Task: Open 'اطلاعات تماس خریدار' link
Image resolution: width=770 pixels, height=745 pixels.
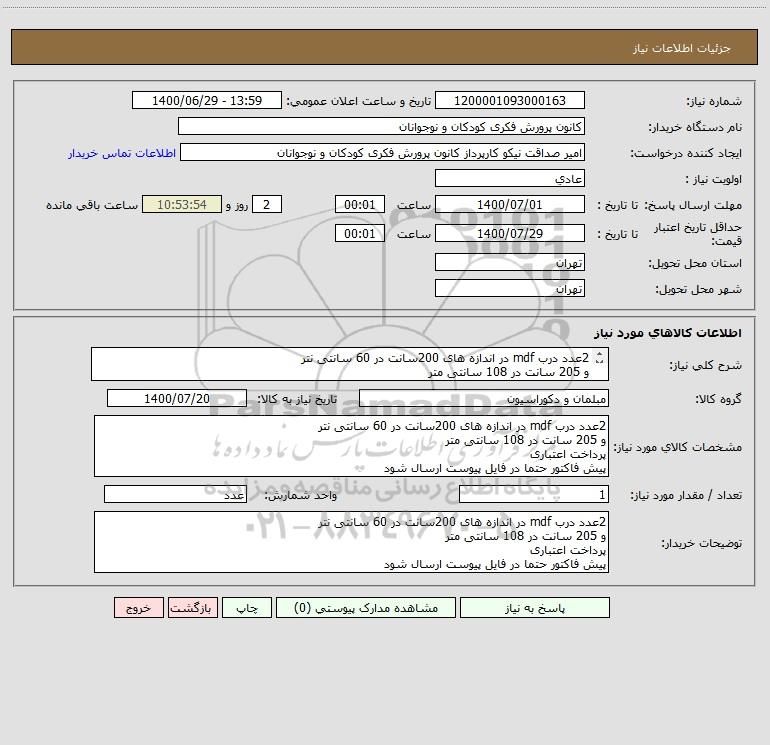Action: pyautogui.click(x=122, y=153)
